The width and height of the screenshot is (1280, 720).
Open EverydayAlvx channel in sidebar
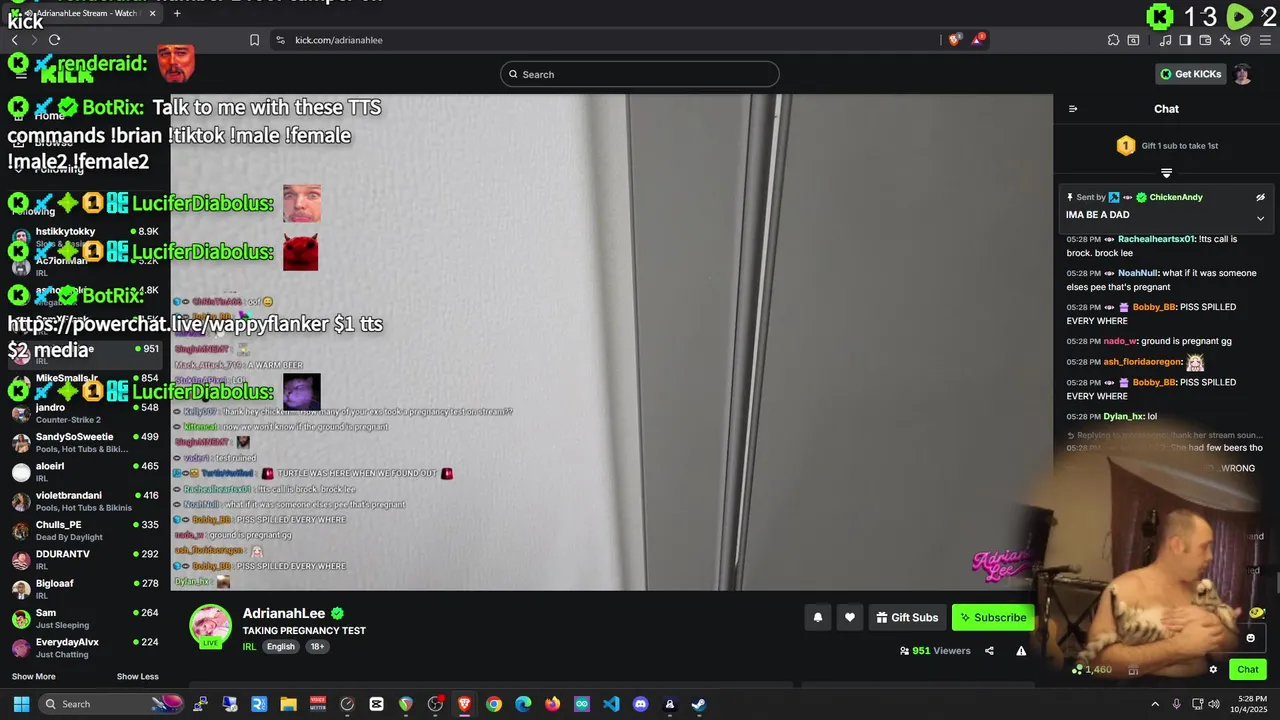85,647
